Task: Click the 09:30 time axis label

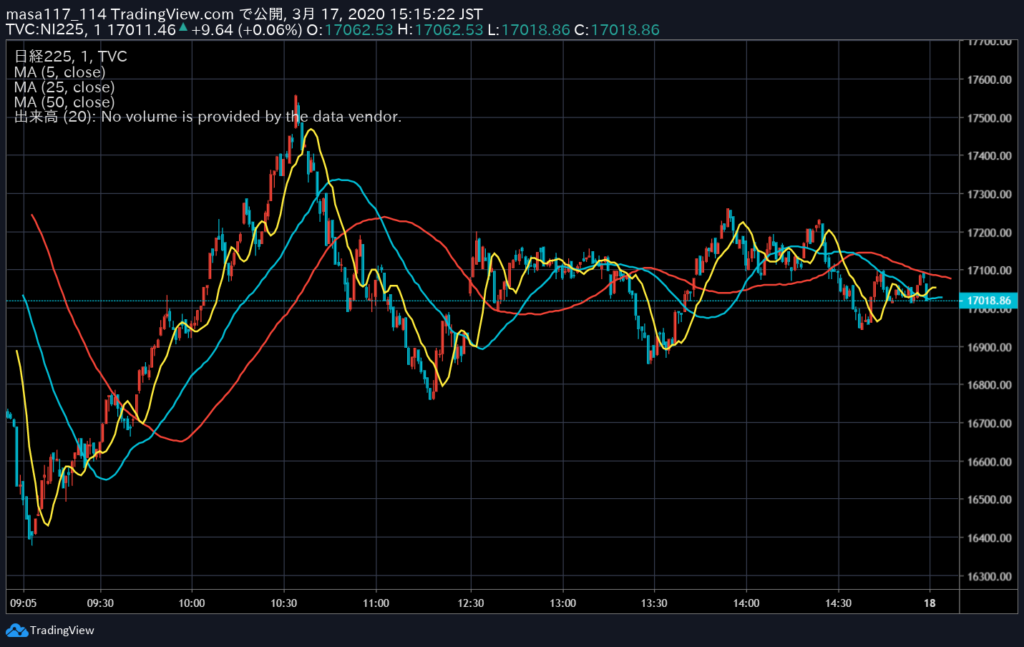Action: coord(100,603)
